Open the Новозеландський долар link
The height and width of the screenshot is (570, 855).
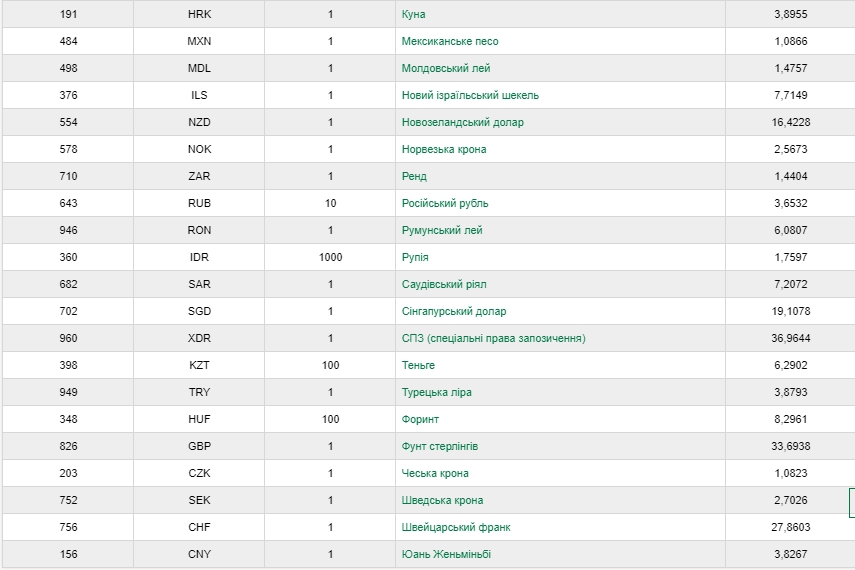tap(462, 122)
